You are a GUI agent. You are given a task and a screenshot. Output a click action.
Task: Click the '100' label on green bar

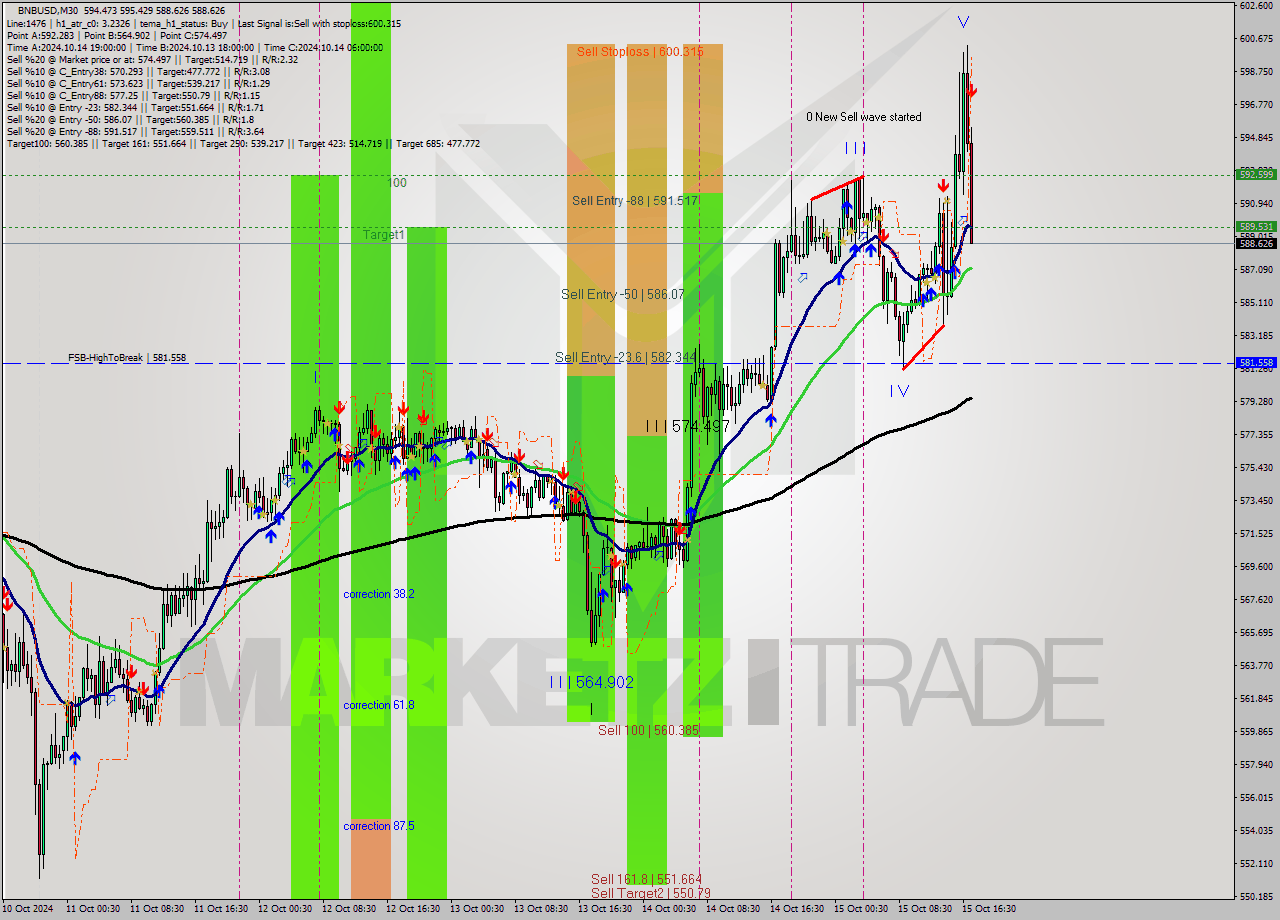(397, 183)
